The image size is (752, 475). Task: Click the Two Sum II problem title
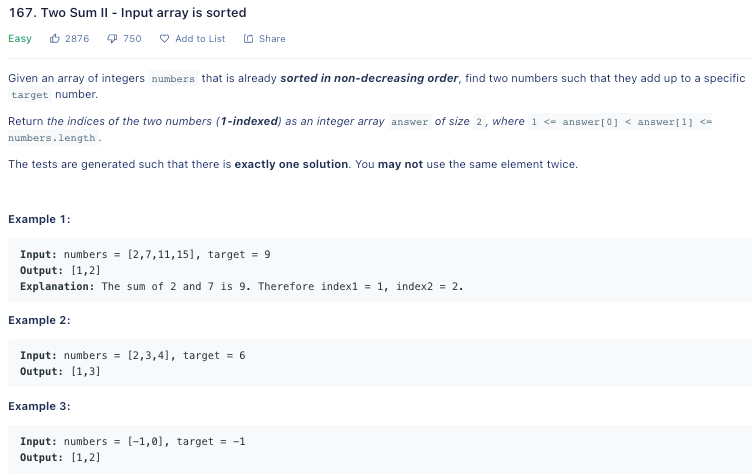coord(127,13)
